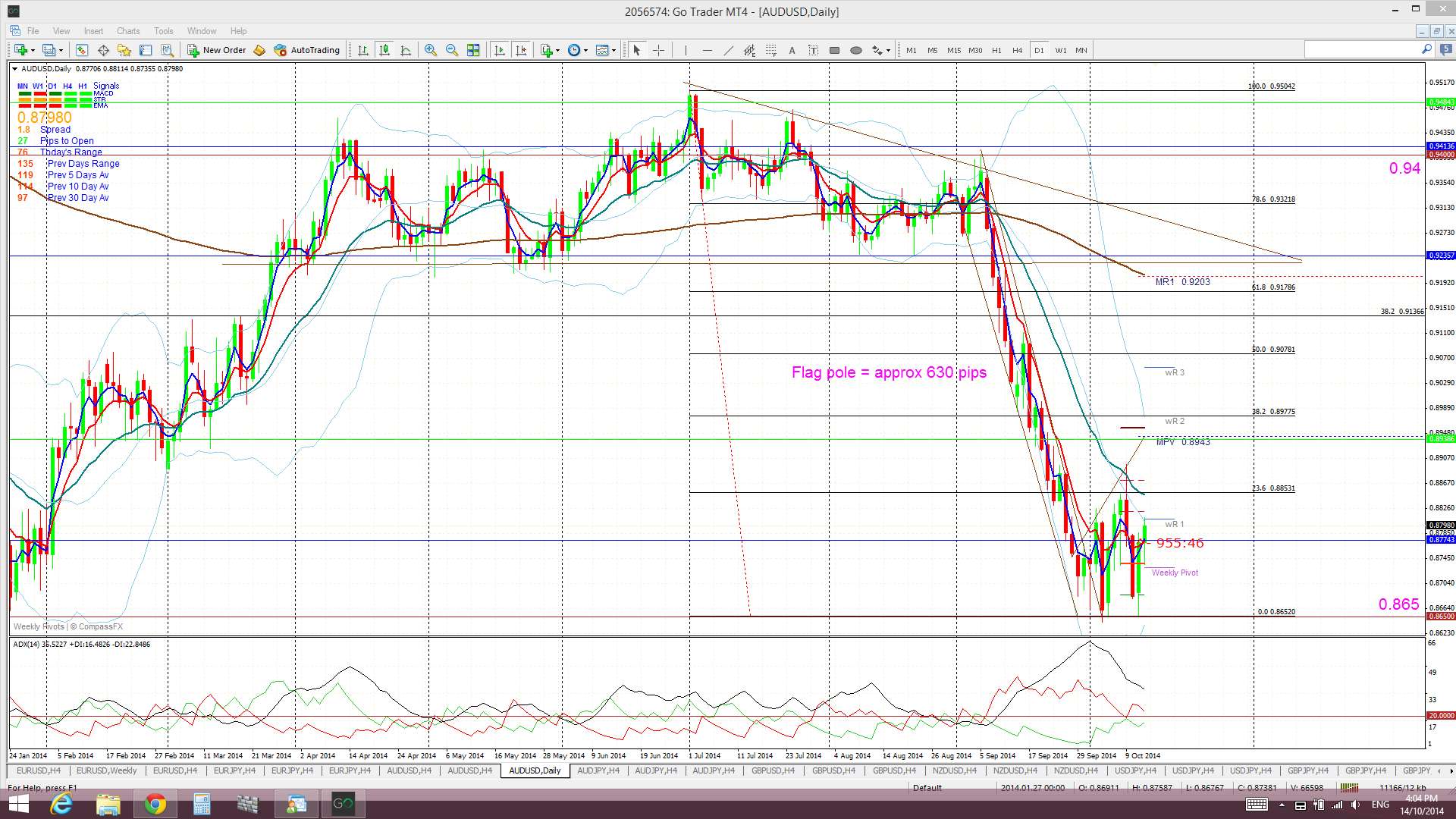Switch chart to candlestick mode

click(x=384, y=50)
